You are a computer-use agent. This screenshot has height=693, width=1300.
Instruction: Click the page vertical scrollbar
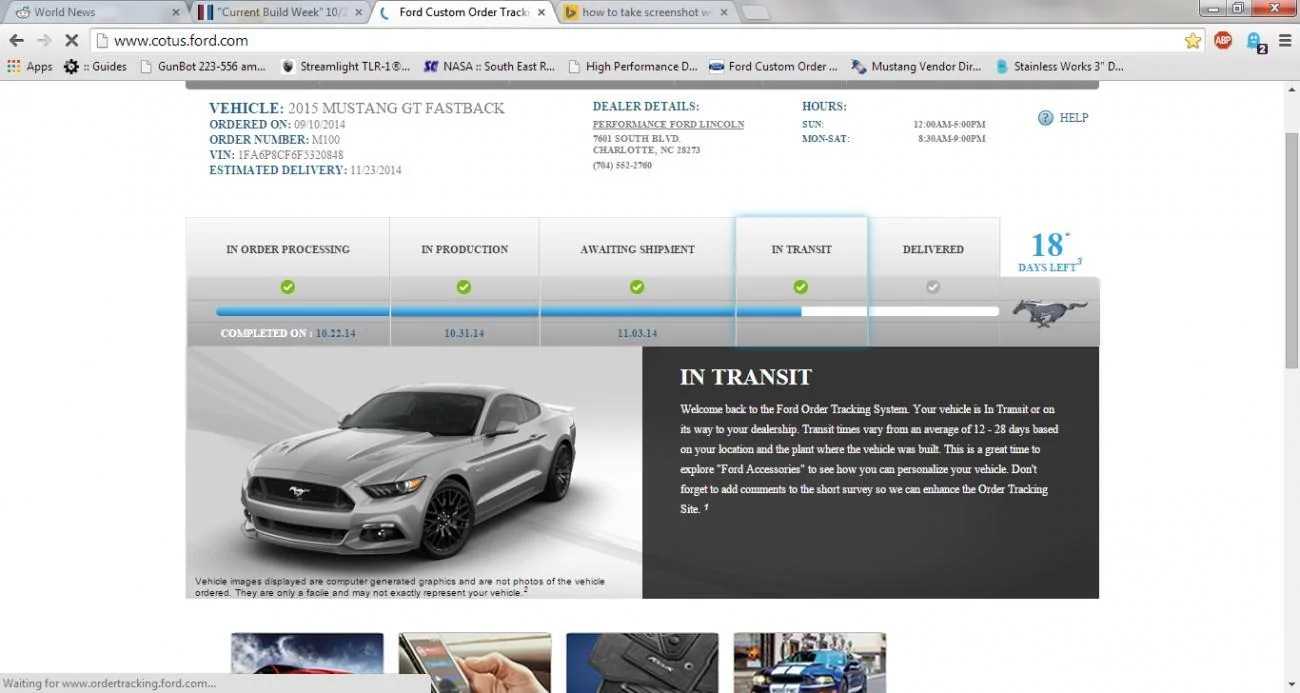point(1291,250)
